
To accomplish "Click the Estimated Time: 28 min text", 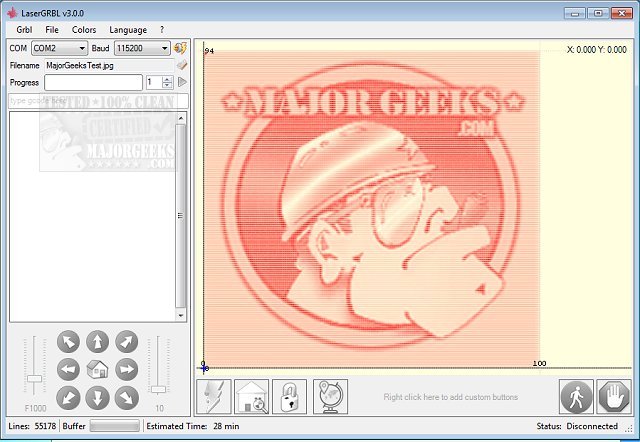I will pos(193,426).
